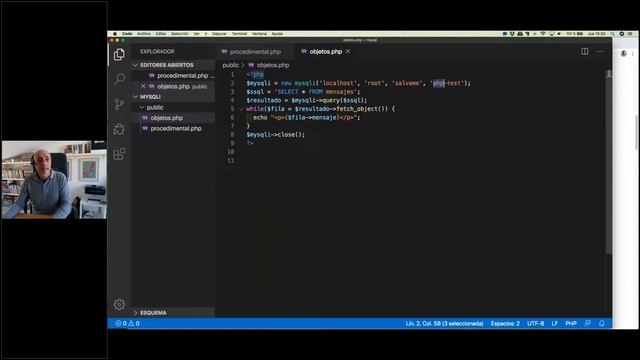Fold the while block at line 5
The image size is (640, 360).
(x=241, y=109)
